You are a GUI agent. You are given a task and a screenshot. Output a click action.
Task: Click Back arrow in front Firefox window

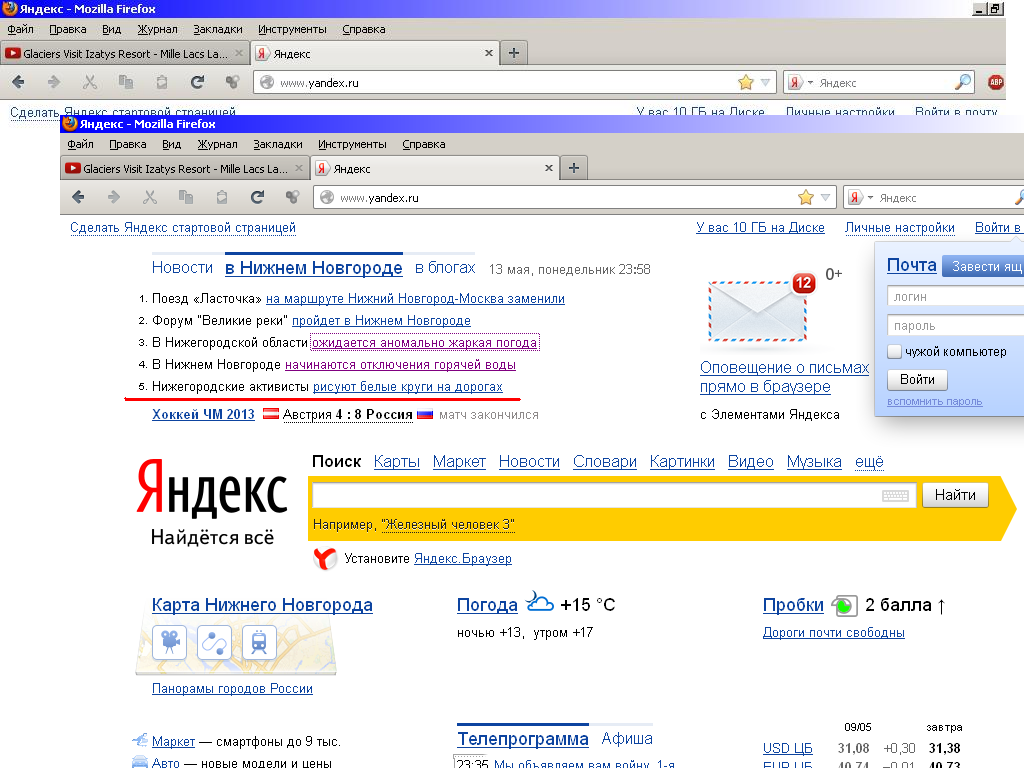click(x=78, y=197)
